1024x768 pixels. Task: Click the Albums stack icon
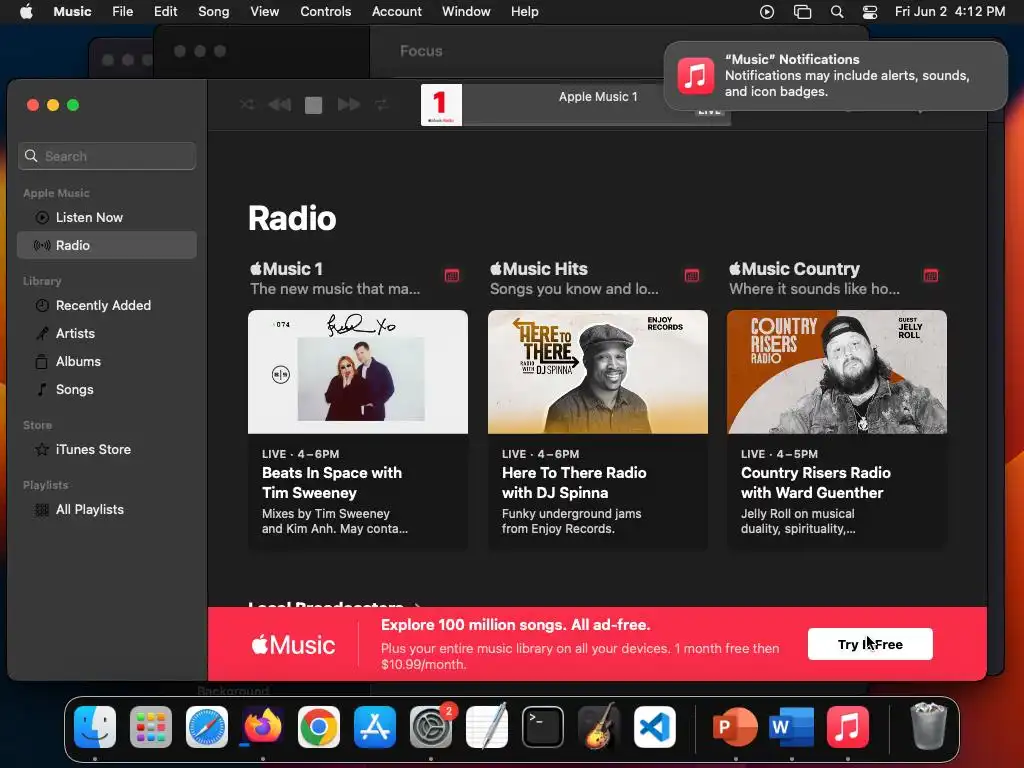[42, 362]
